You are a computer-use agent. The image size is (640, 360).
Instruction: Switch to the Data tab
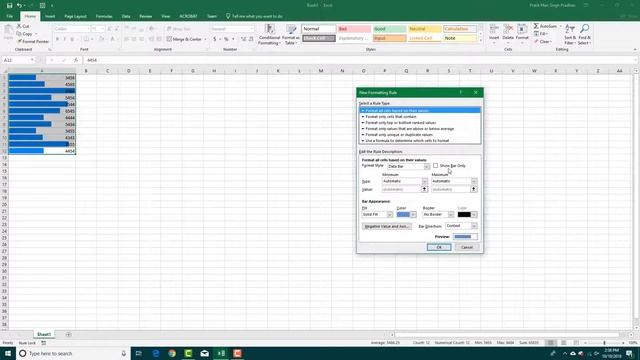click(x=126, y=16)
